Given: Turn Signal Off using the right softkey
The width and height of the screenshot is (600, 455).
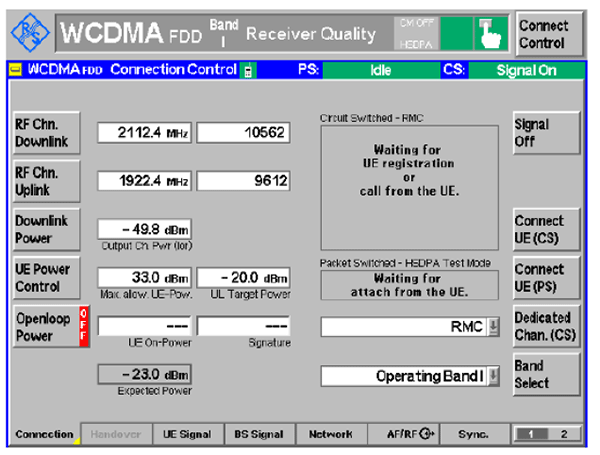Looking at the screenshot, I should point(546,132).
